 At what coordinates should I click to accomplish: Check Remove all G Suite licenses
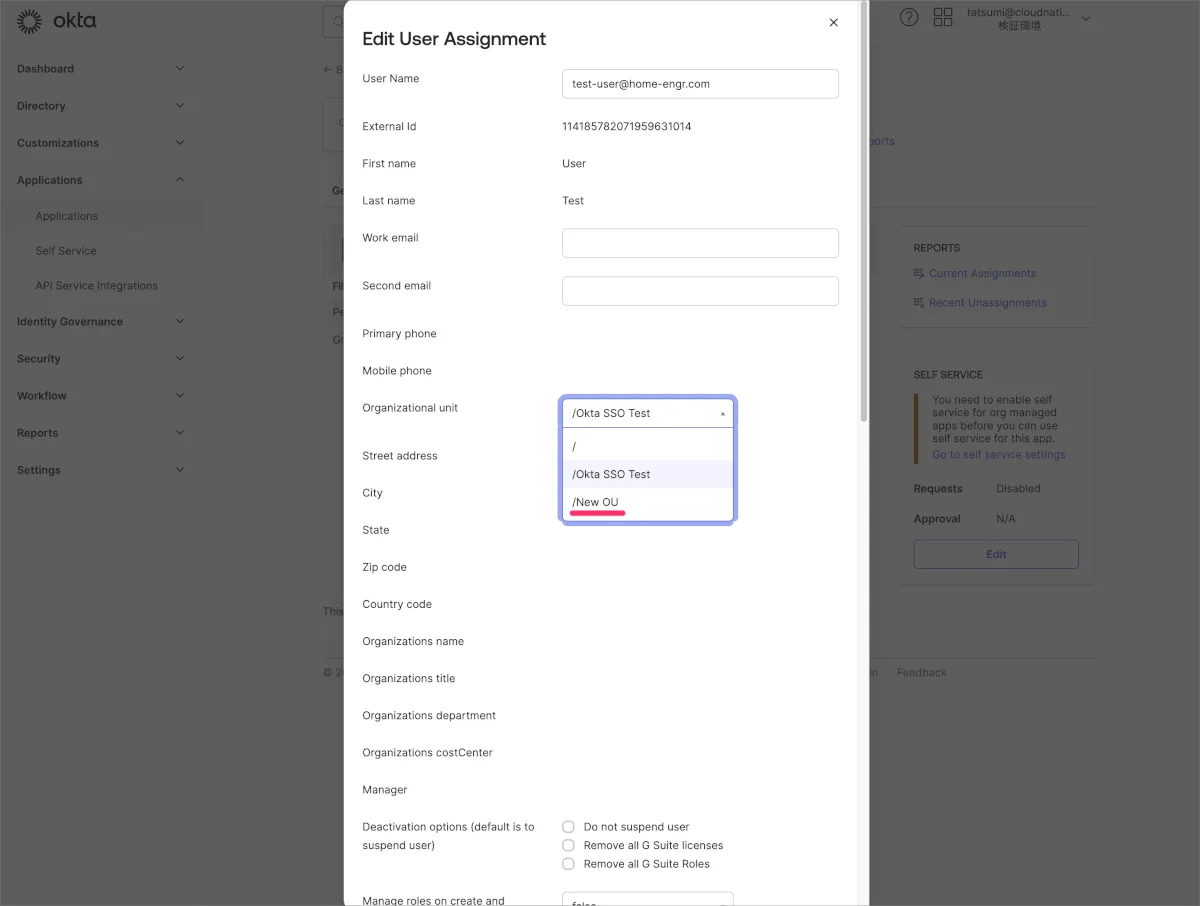click(x=568, y=845)
